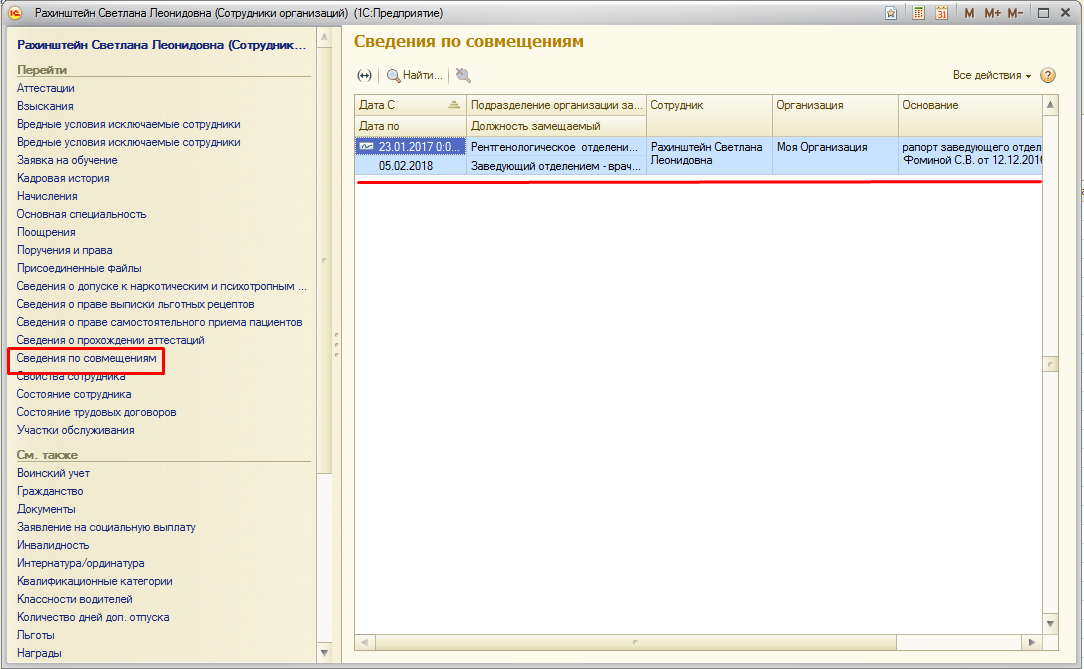
Task: Open help with the question mark icon
Action: [x=1048, y=75]
